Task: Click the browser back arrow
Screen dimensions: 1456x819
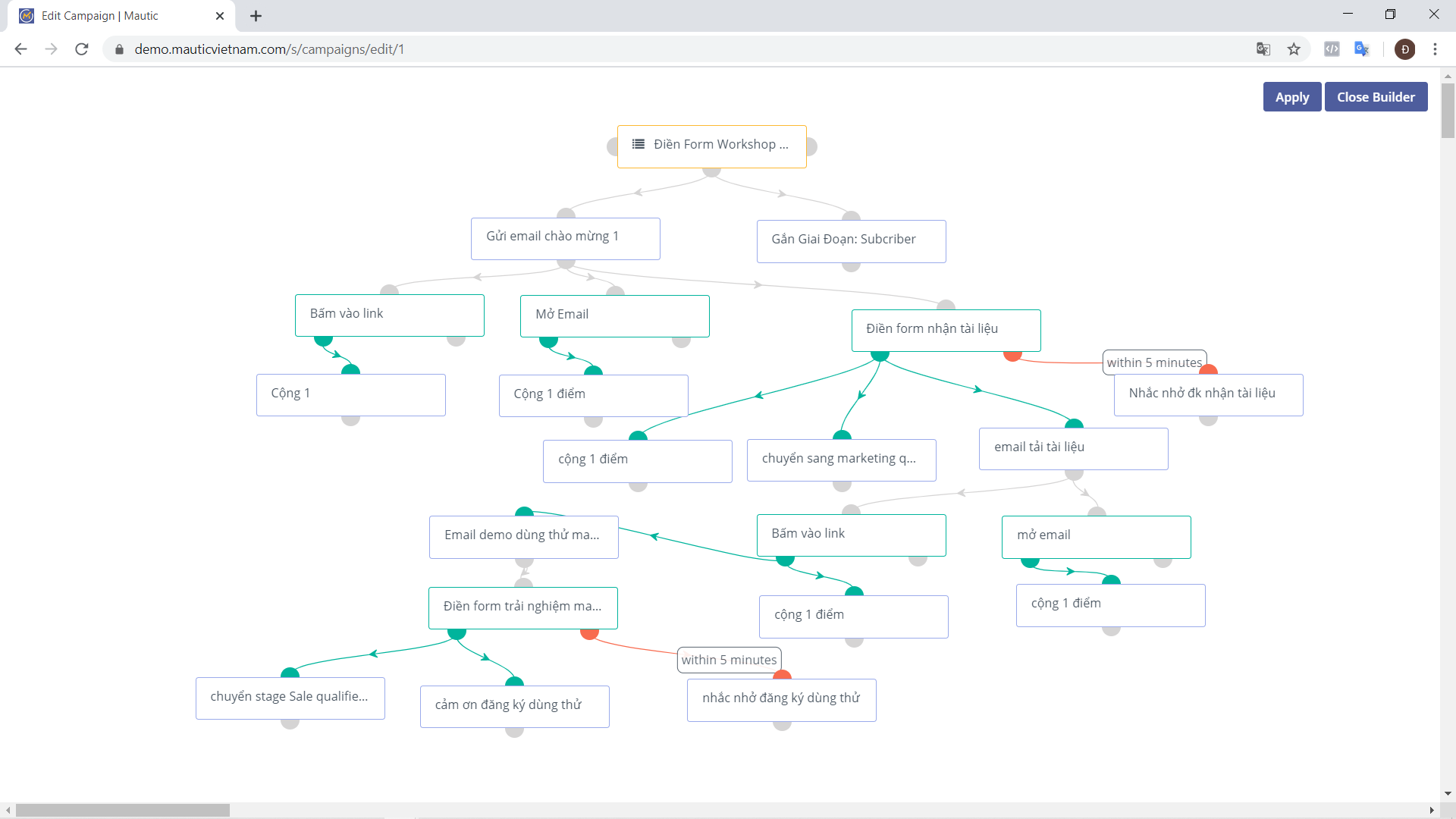Action: [x=20, y=49]
